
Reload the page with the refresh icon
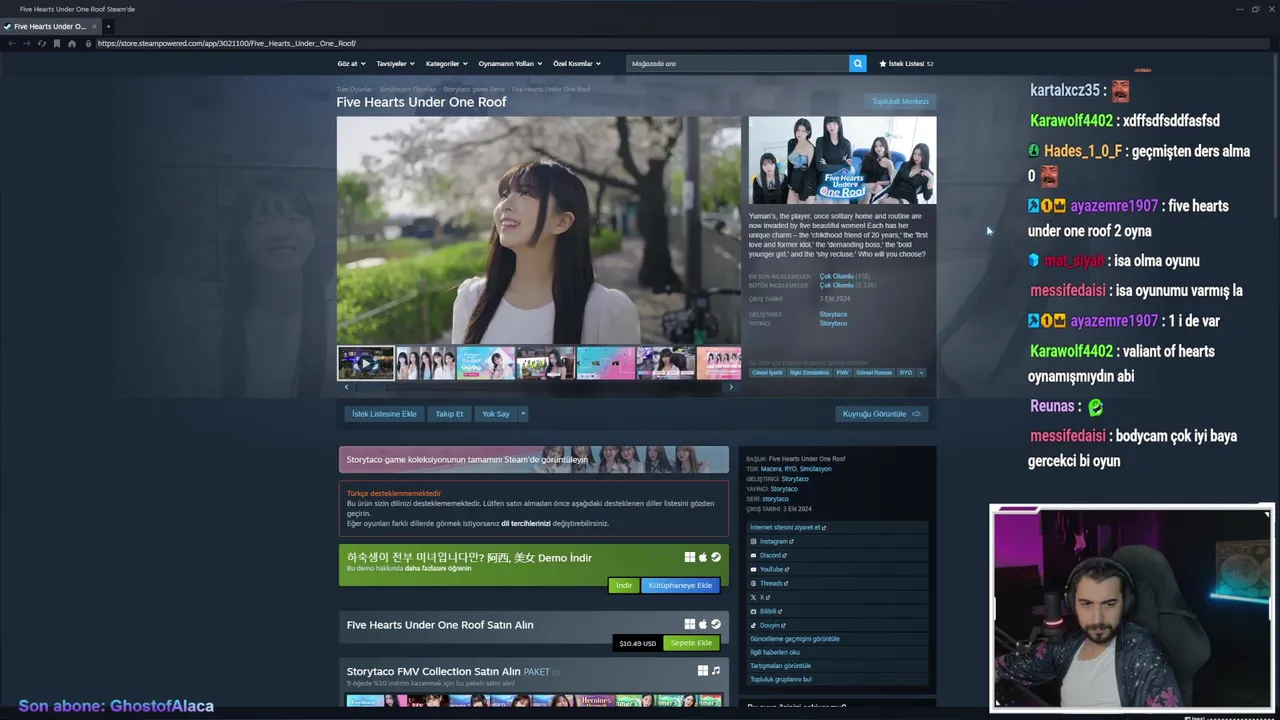click(42, 44)
